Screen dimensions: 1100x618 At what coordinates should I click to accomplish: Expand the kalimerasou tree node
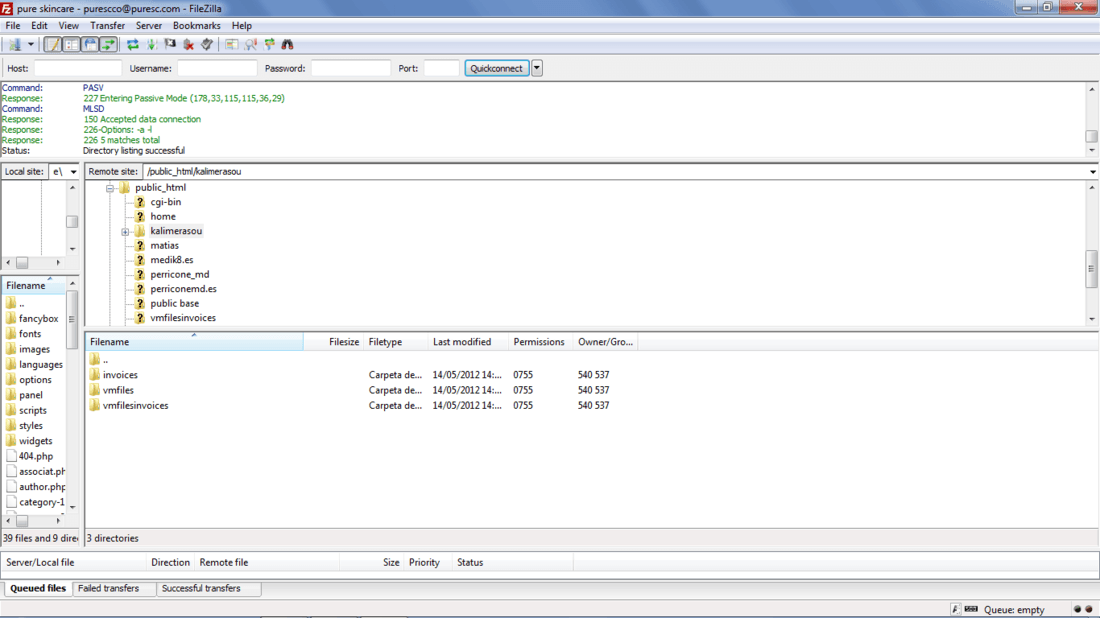(125, 231)
